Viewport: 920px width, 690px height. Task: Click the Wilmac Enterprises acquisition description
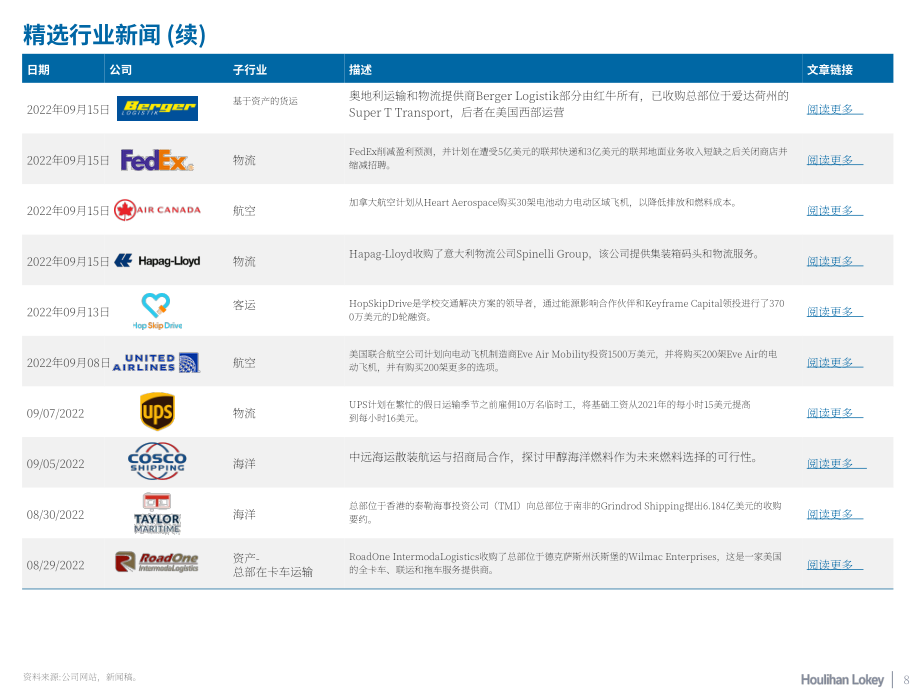click(565, 563)
